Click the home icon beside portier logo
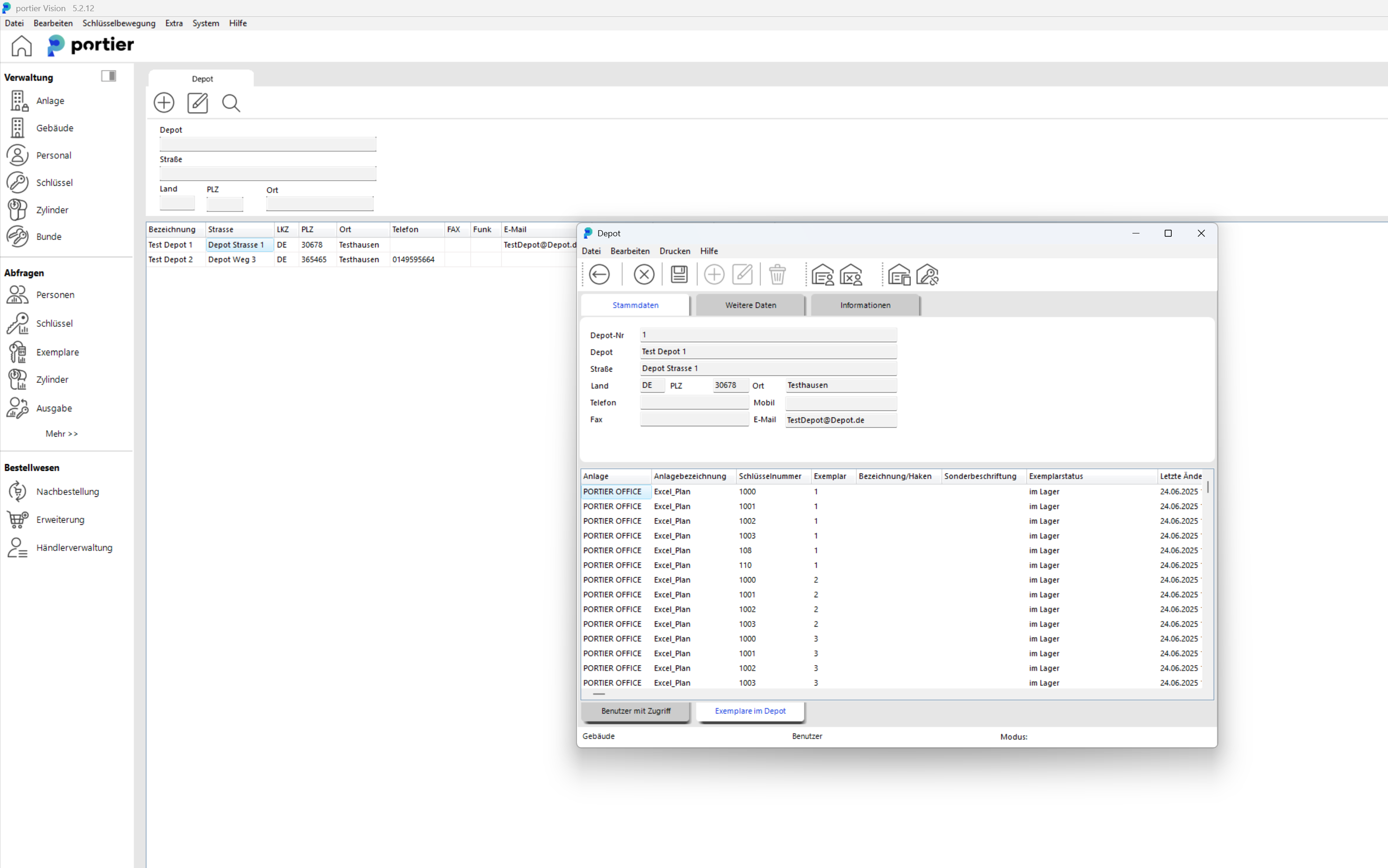Image resolution: width=1388 pixels, height=868 pixels. point(21,46)
